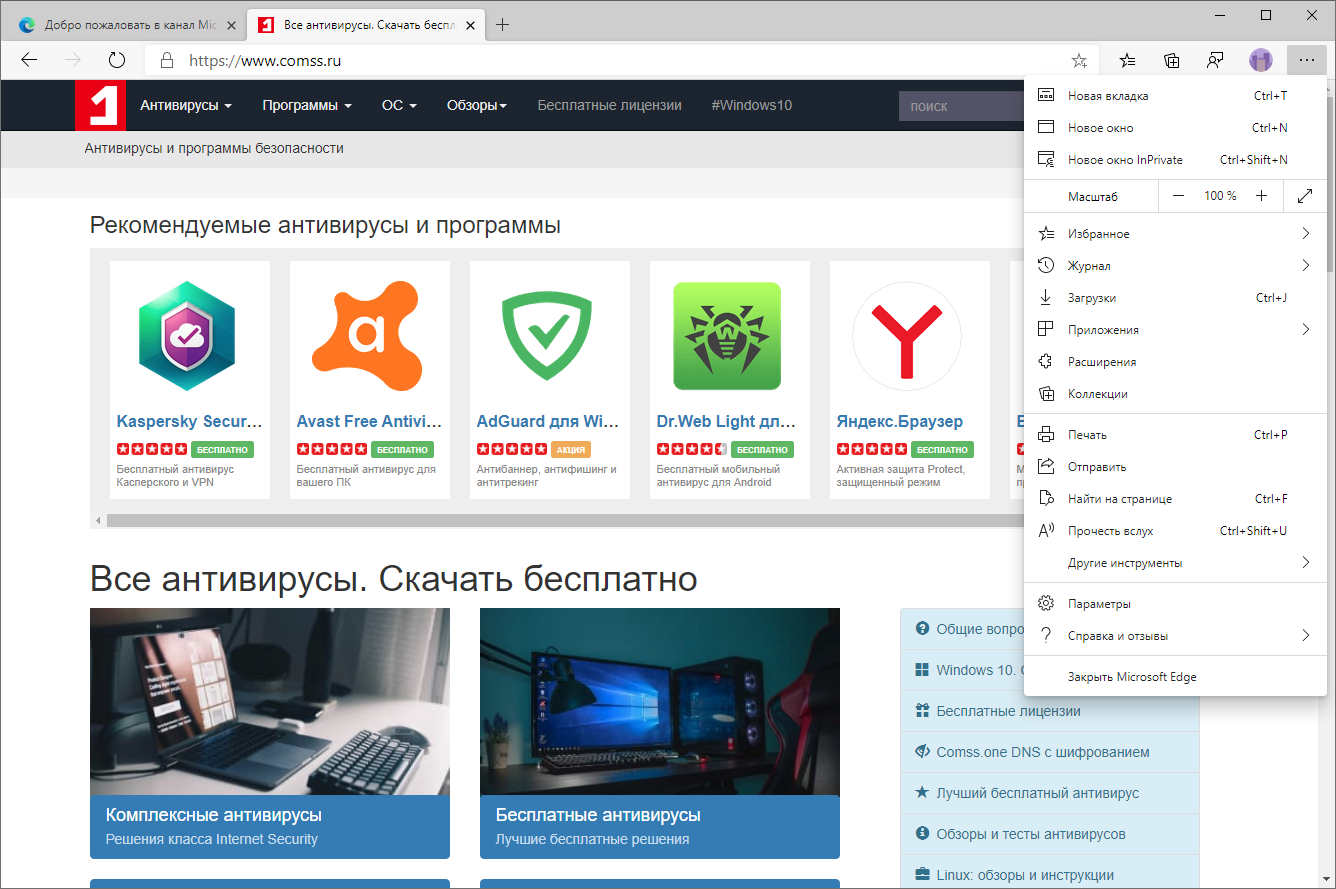Open the 'Комплексные антивирусы' category card
This screenshot has height=889, width=1336.
(270, 733)
